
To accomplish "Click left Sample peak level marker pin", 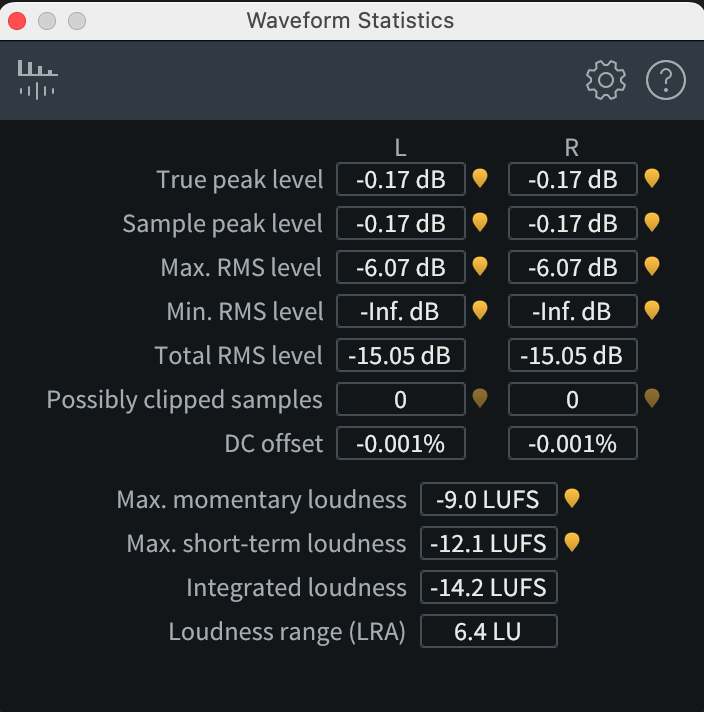I will coord(480,222).
